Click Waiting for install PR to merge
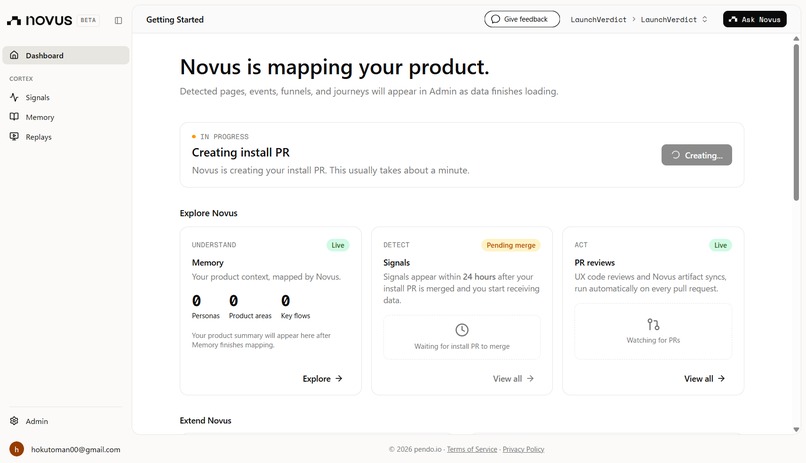The height and width of the screenshot is (463, 806). click(x=462, y=346)
